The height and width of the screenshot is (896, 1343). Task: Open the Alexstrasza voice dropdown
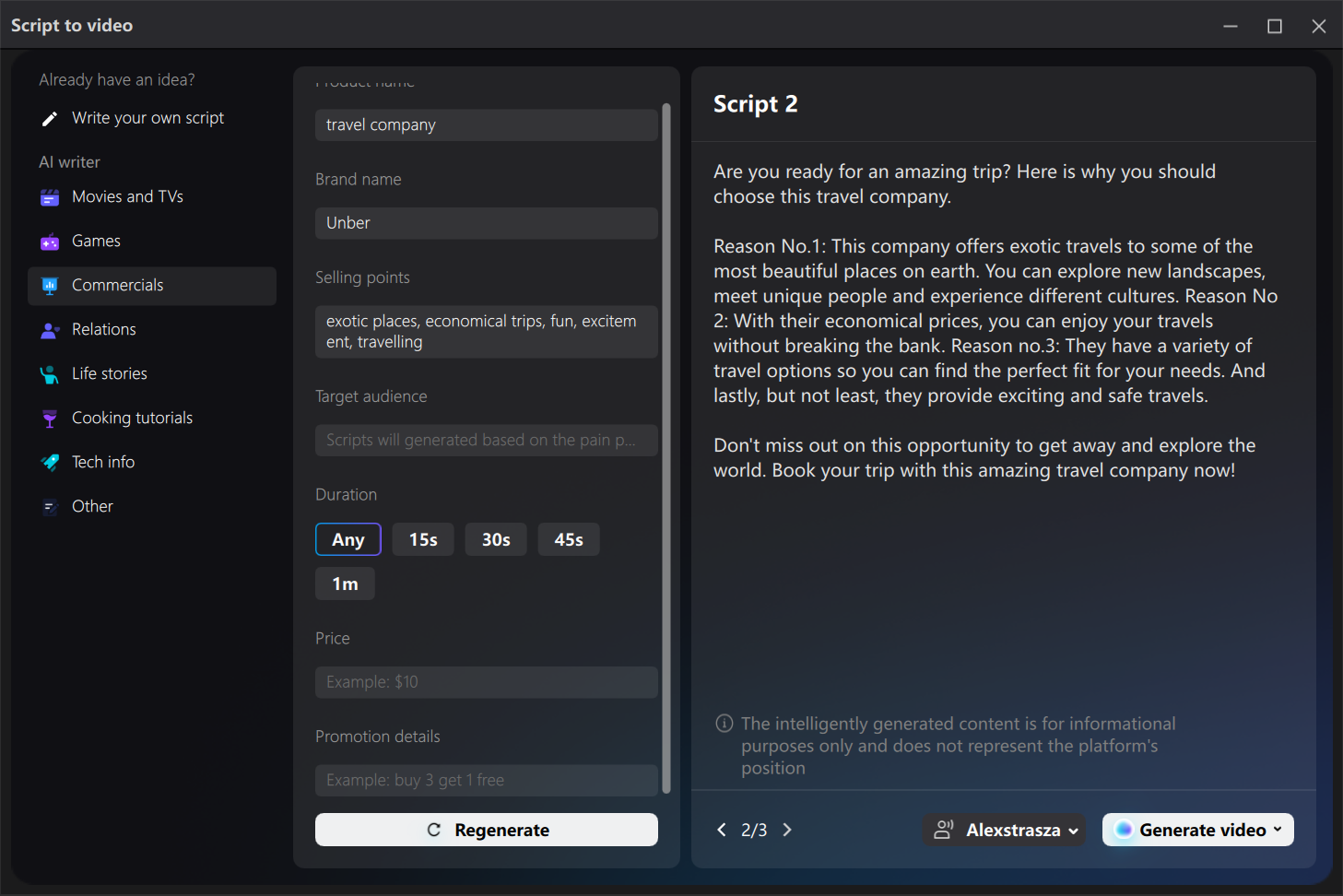pyautogui.click(x=1004, y=830)
